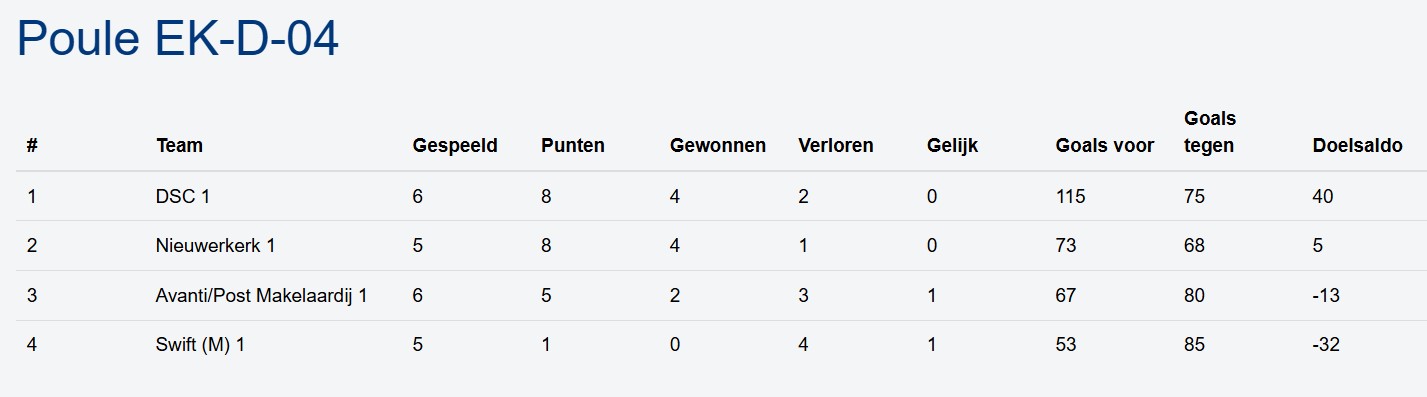Click the Gespeeld column header
1427x397 pixels.
pos(455,146)
